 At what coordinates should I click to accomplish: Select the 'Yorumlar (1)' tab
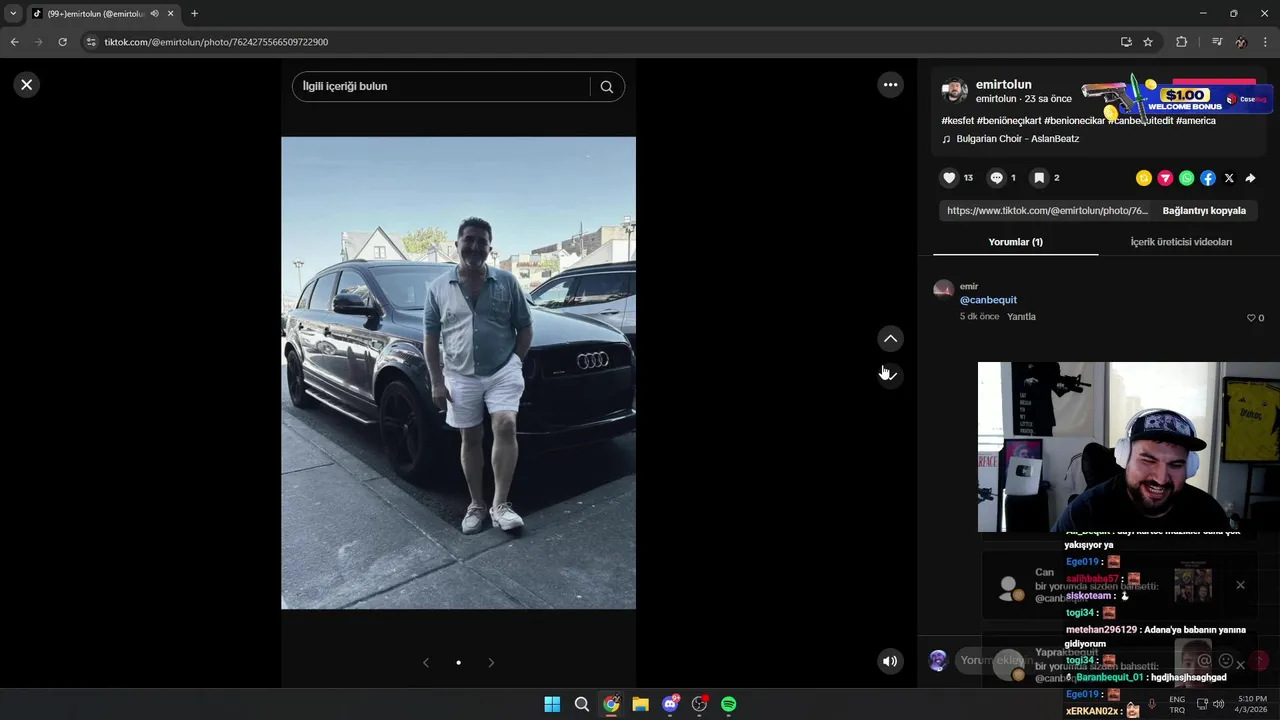(x=1015, y=242)
